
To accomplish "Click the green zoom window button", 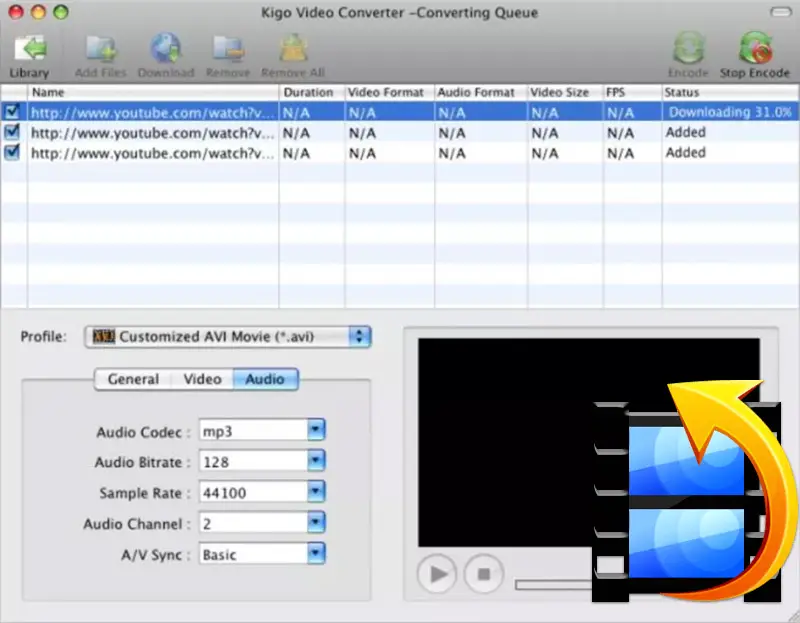I will click(x=61, y=12).
